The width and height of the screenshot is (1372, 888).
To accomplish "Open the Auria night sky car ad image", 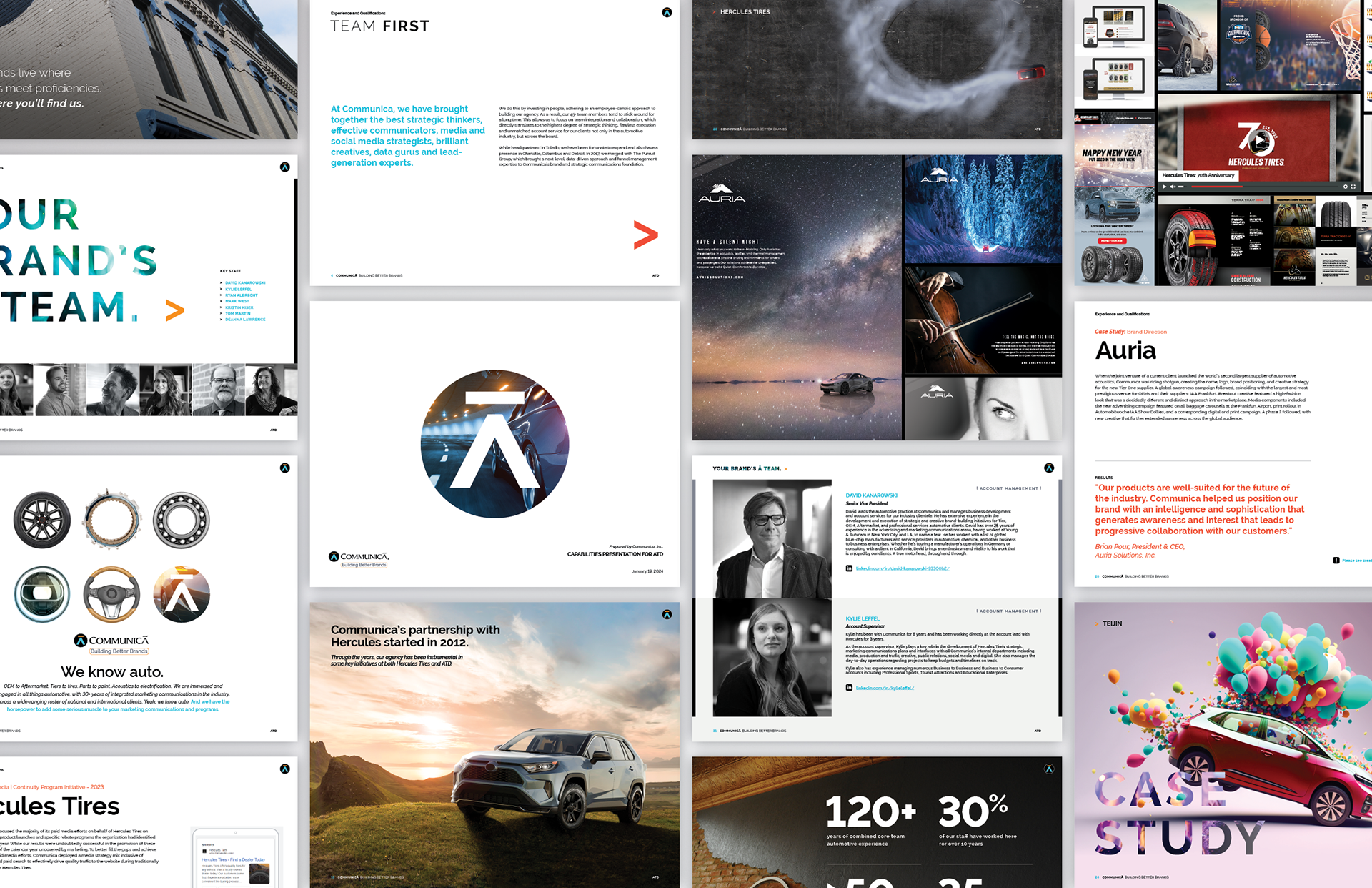I will (797, 297).
